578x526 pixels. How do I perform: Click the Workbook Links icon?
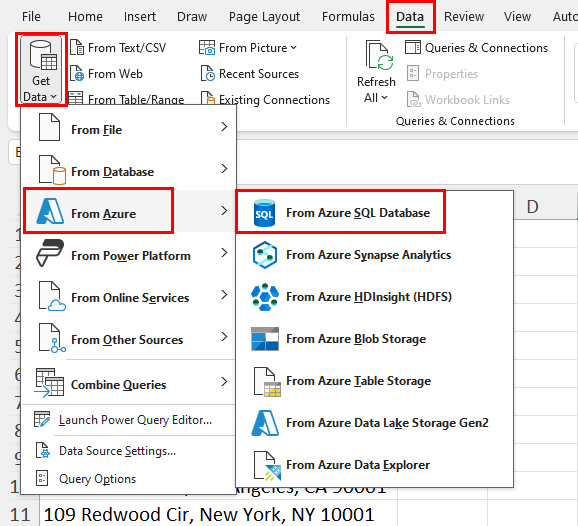click(x=413, y=100)
